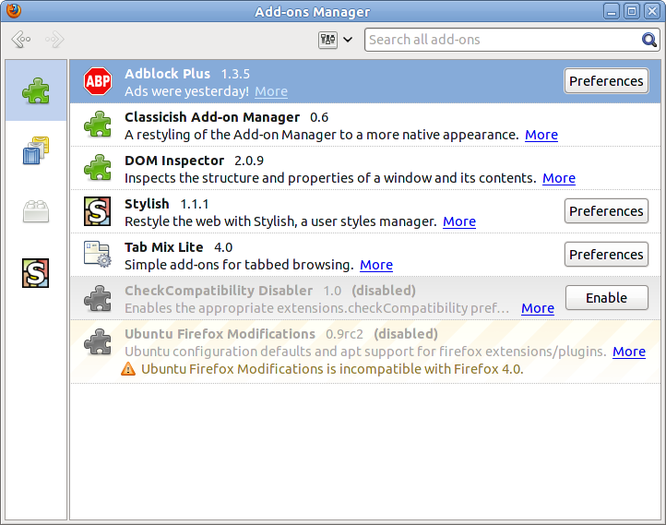Follow More link for Tab Mix Lite

click(x=376, y=265)
